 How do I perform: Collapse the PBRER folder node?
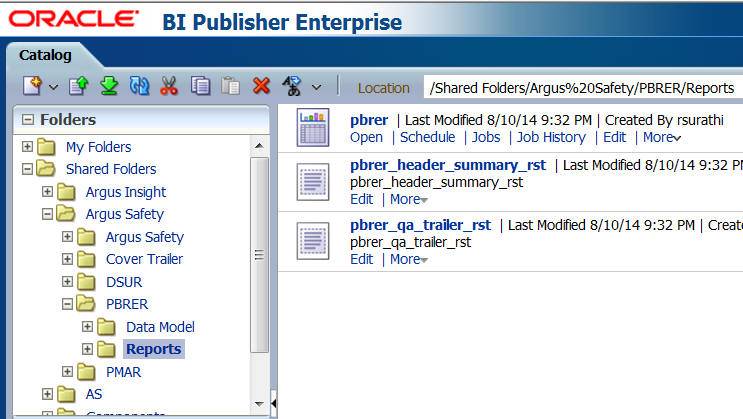point(67,304)
